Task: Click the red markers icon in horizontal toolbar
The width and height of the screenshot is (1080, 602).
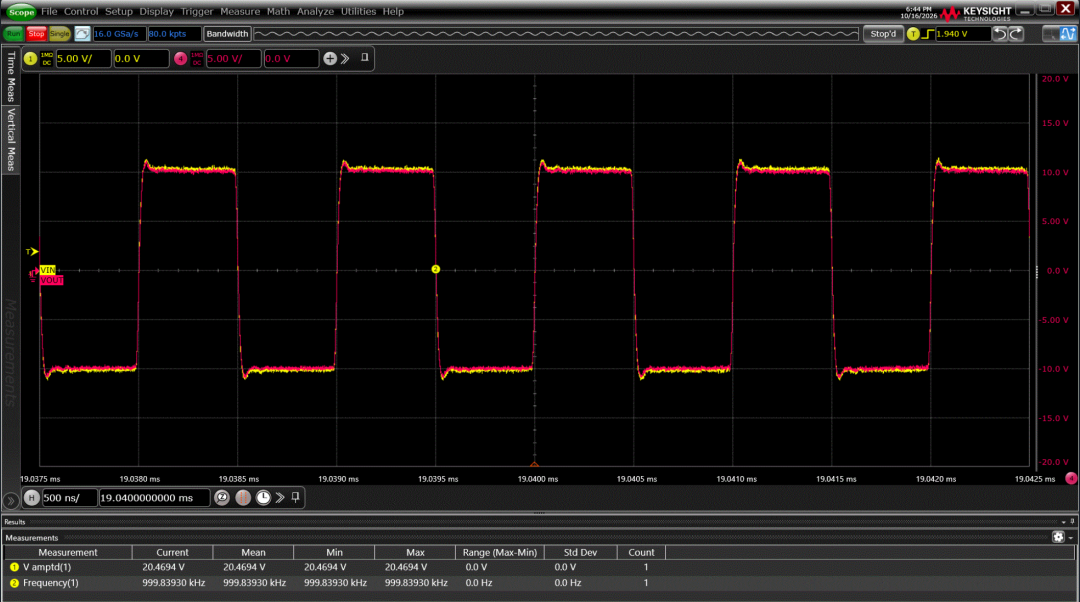Action: pyautogui.click(x=243, y=497)
